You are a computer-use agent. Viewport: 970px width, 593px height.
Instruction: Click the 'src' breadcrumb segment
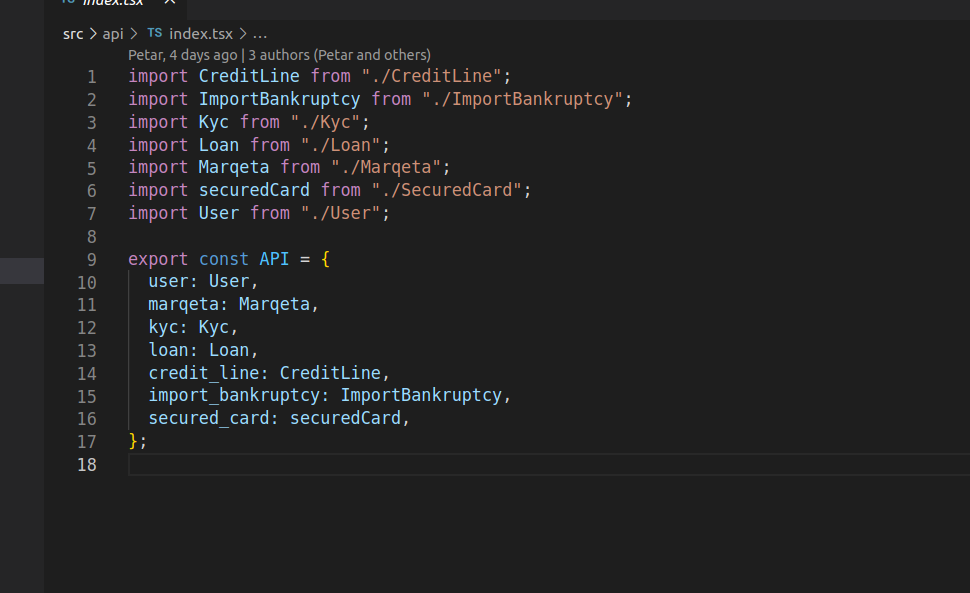(x=73, y=34)
